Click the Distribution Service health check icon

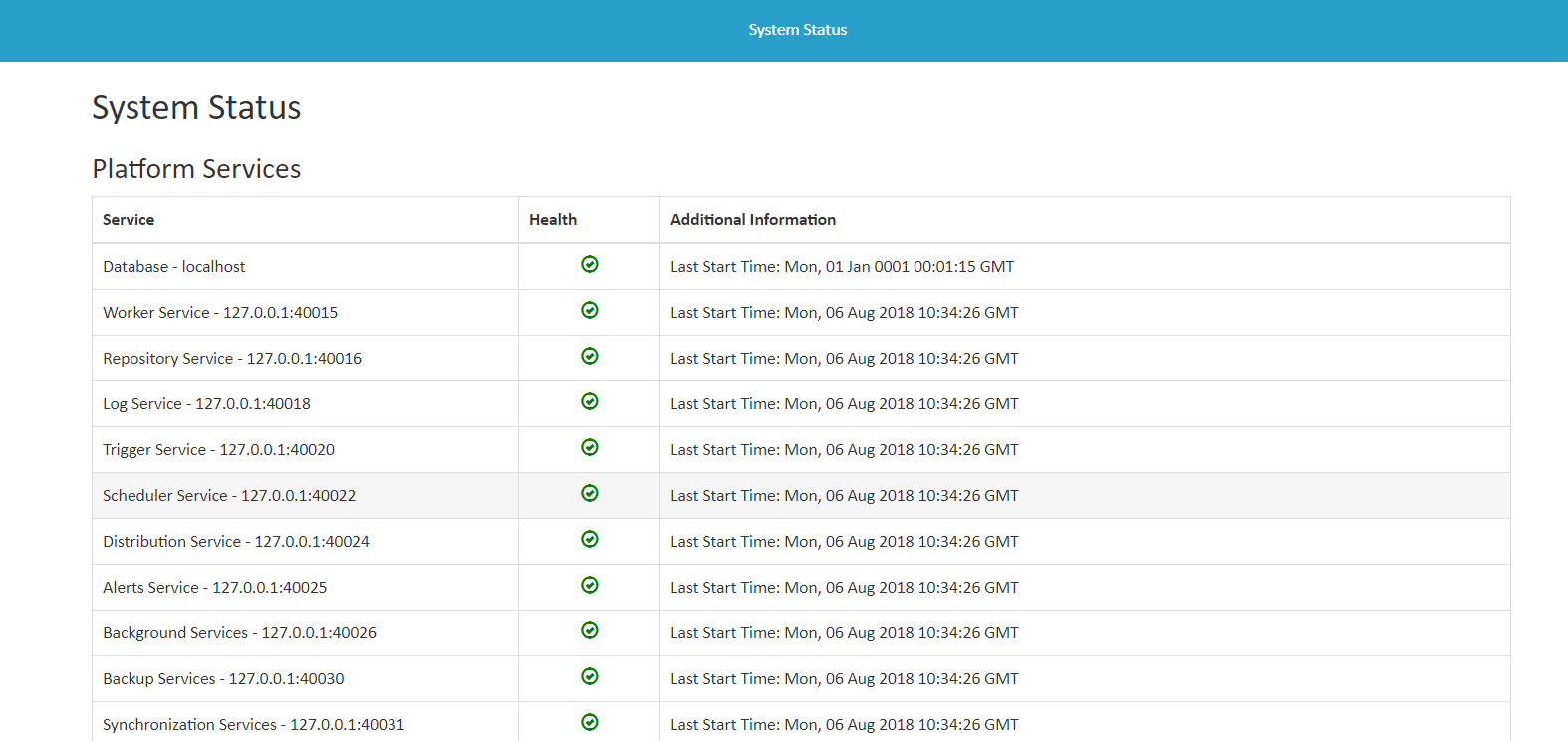pos(590,539)
